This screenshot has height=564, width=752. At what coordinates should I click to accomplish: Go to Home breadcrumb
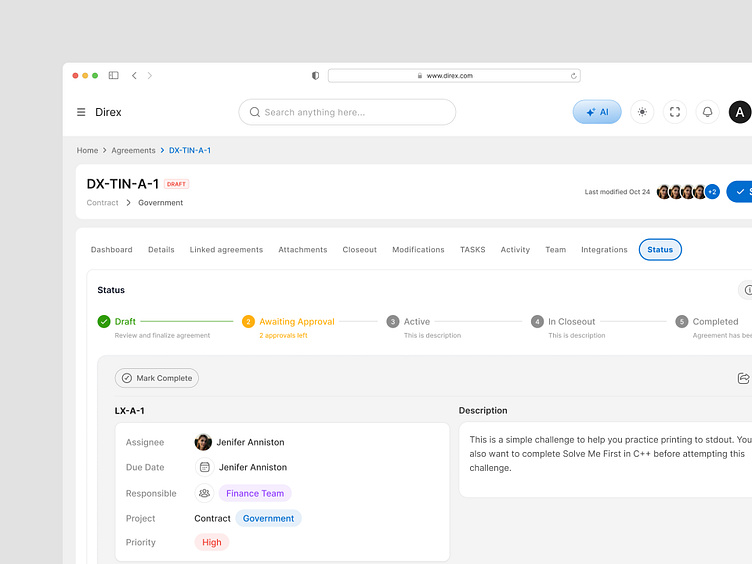pos(87,151)
